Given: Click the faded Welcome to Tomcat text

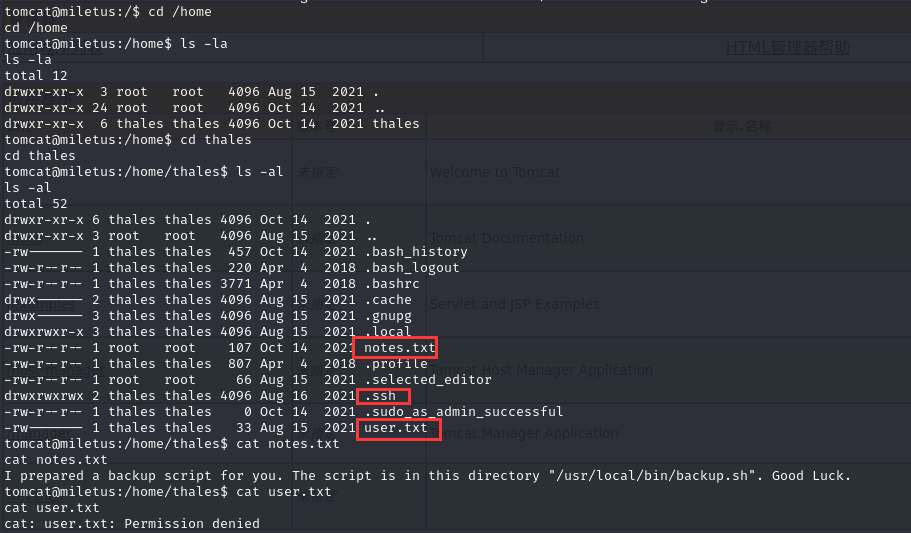Looking at the screenshot, I should tap(495, 172).
